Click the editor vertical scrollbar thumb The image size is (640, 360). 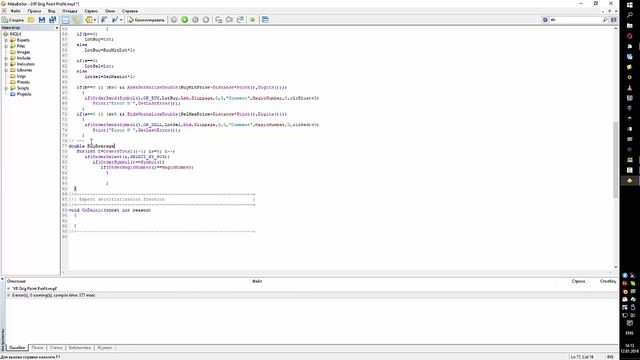pos(616,159)
